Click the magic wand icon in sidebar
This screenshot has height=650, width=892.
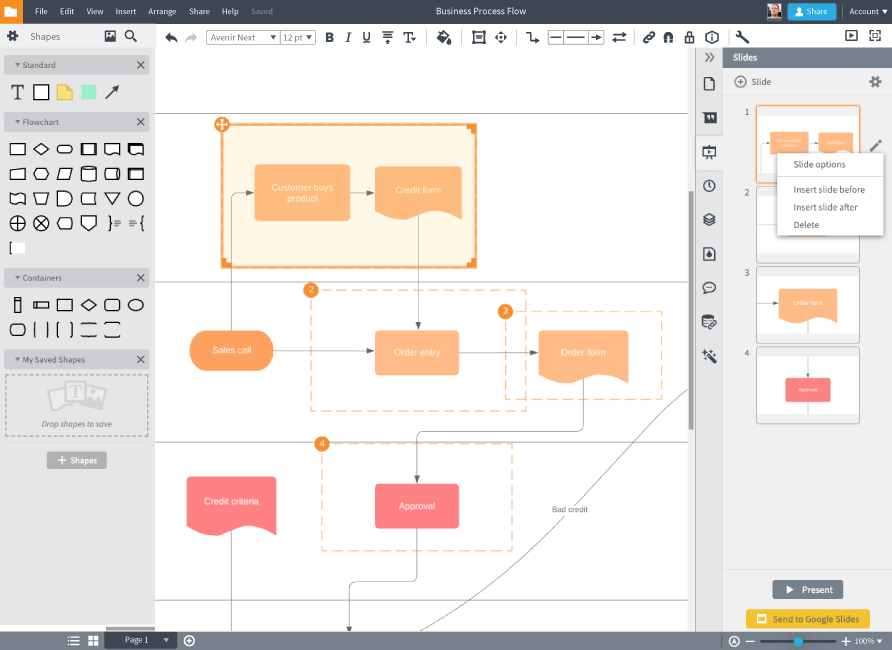tap(709, 355)
